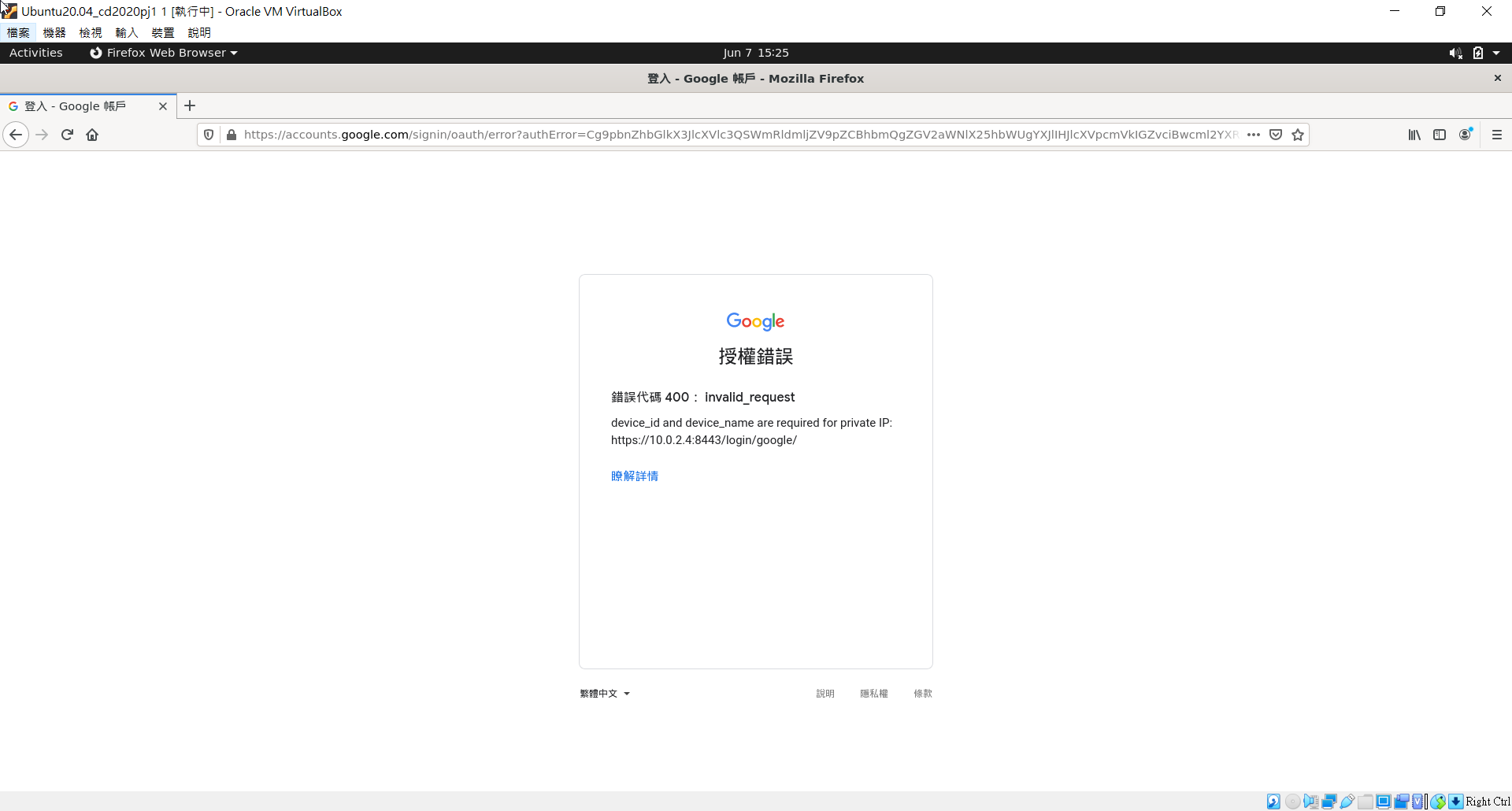Reload the current page
The width and height of the screenshot is (1512, 811).
click(x=67, y=135)
